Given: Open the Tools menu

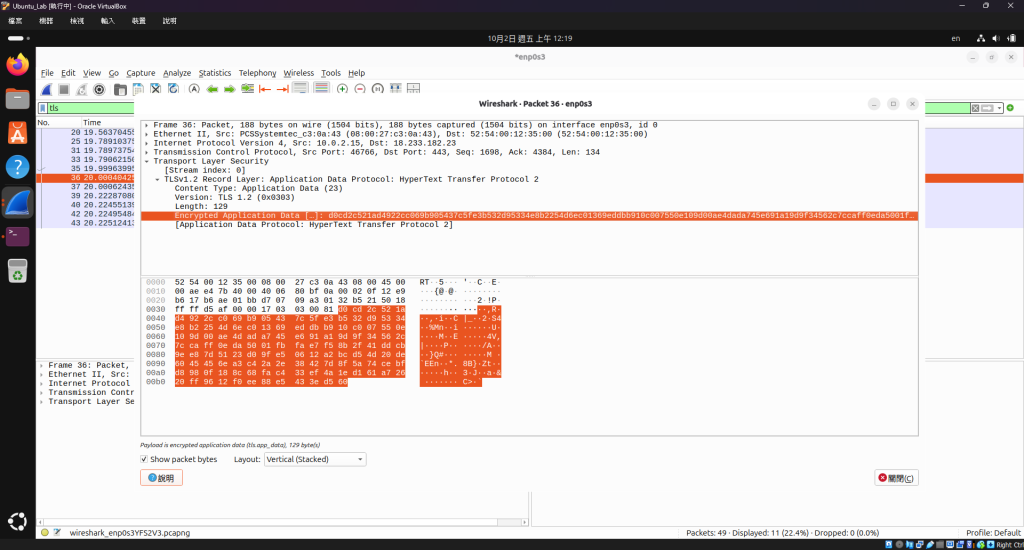Looking at the screenshot, I should 330,73.
